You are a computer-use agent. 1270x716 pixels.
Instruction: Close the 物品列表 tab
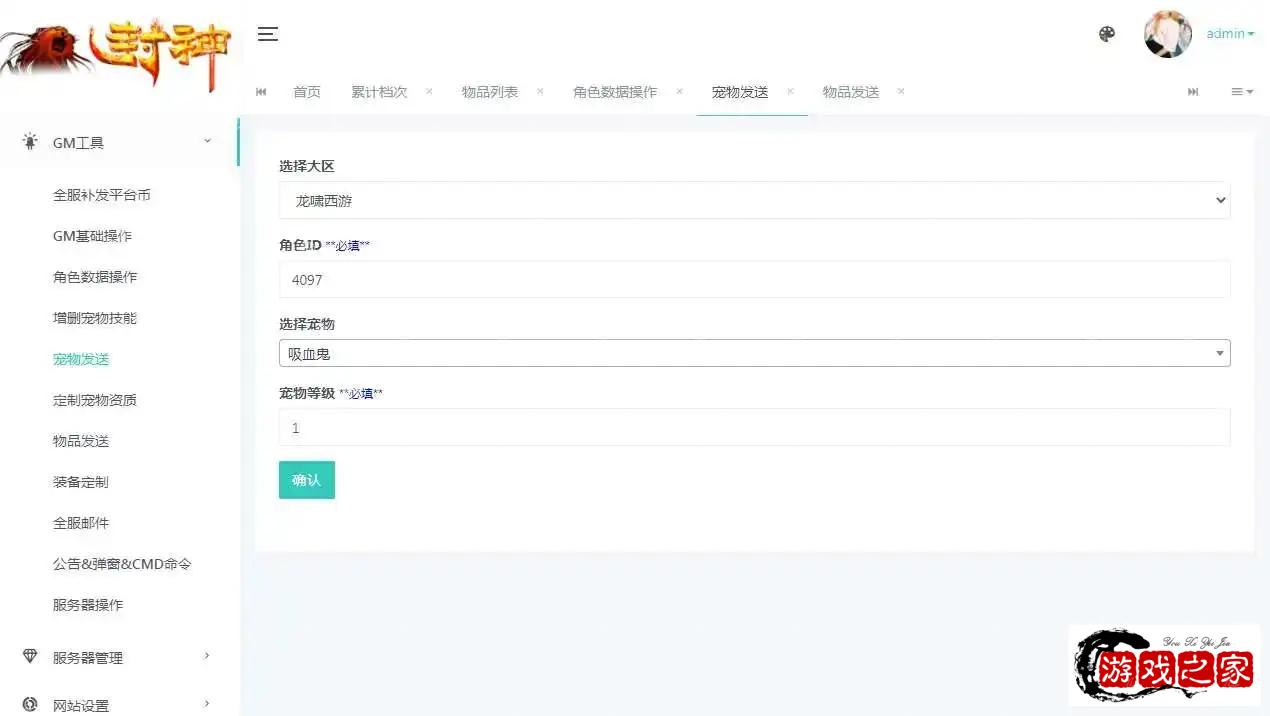(x=540, y=91)
